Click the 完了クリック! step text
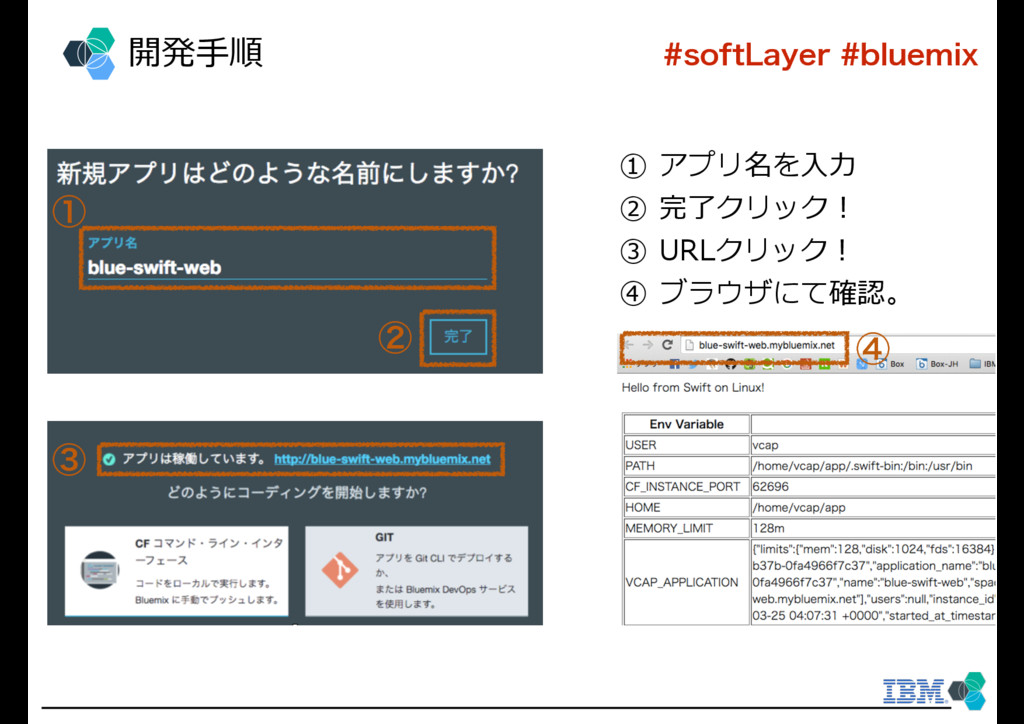The width and height of the screenshot is (1024, 724). [755, 208]
